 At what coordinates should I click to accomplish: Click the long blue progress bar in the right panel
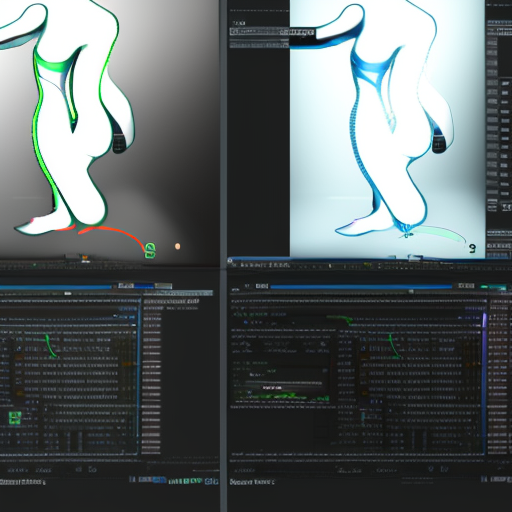point(361,286)
